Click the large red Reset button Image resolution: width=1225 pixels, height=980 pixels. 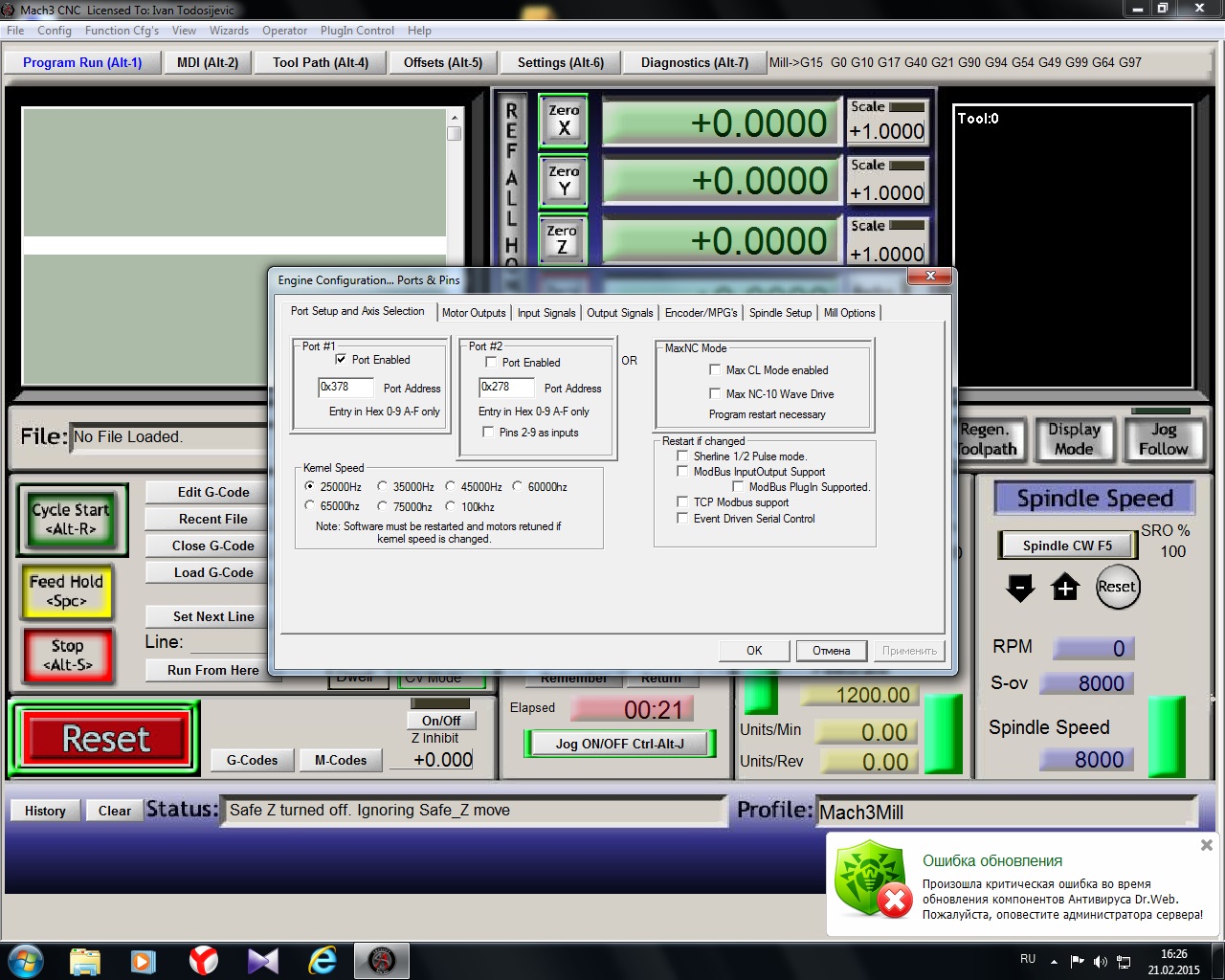click(105, 739)
